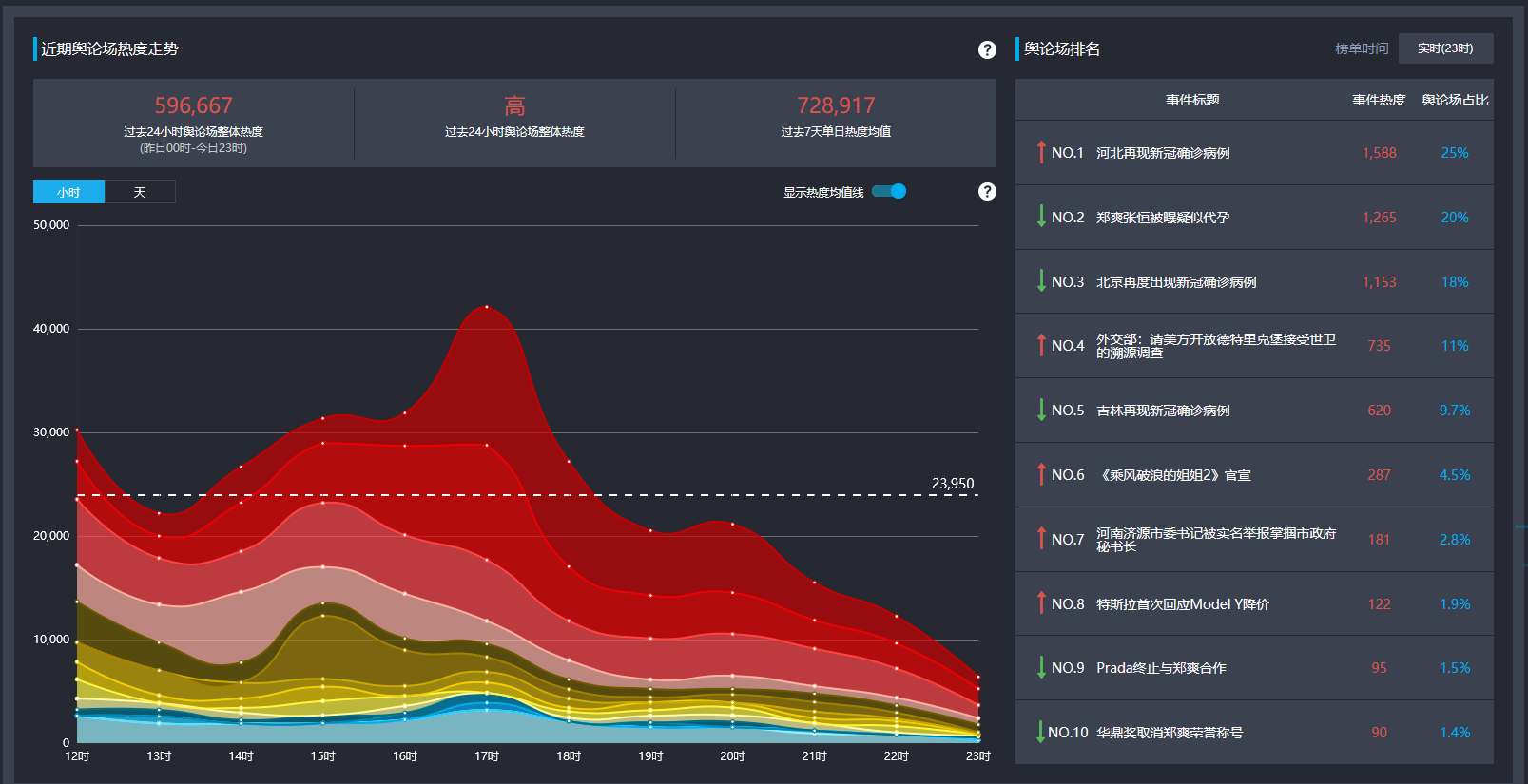
Task: Click up arrow icon for NO.7 ranking
Action: 1041,539
